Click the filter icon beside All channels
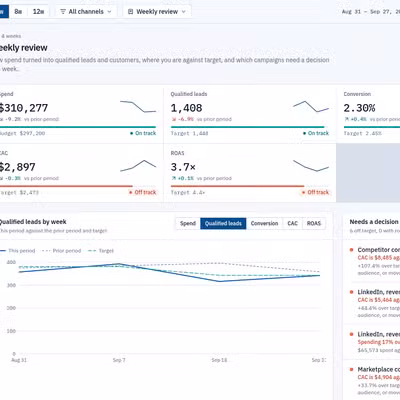Image resolution: width=400 pixels, height=400 pixels. pos(63,12)
